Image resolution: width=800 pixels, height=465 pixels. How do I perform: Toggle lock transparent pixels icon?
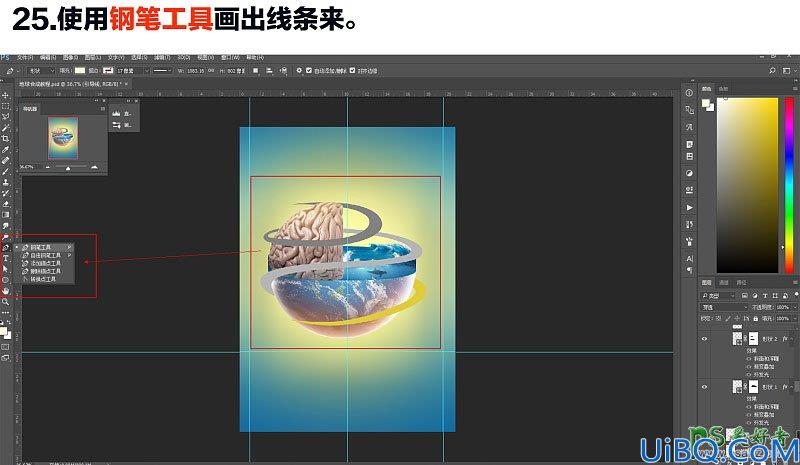coord(718,318)
